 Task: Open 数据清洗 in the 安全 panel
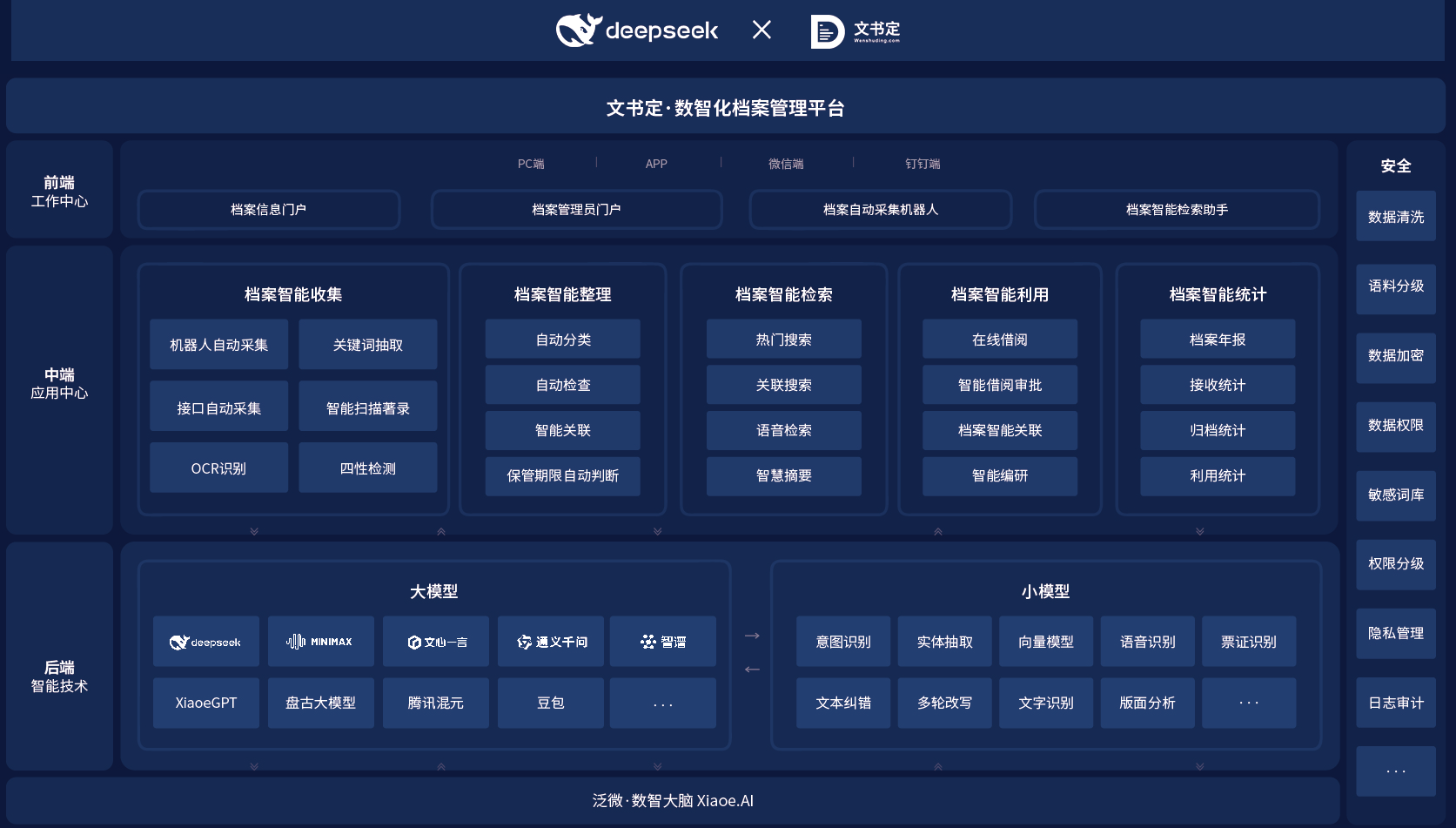(1396, 217)
